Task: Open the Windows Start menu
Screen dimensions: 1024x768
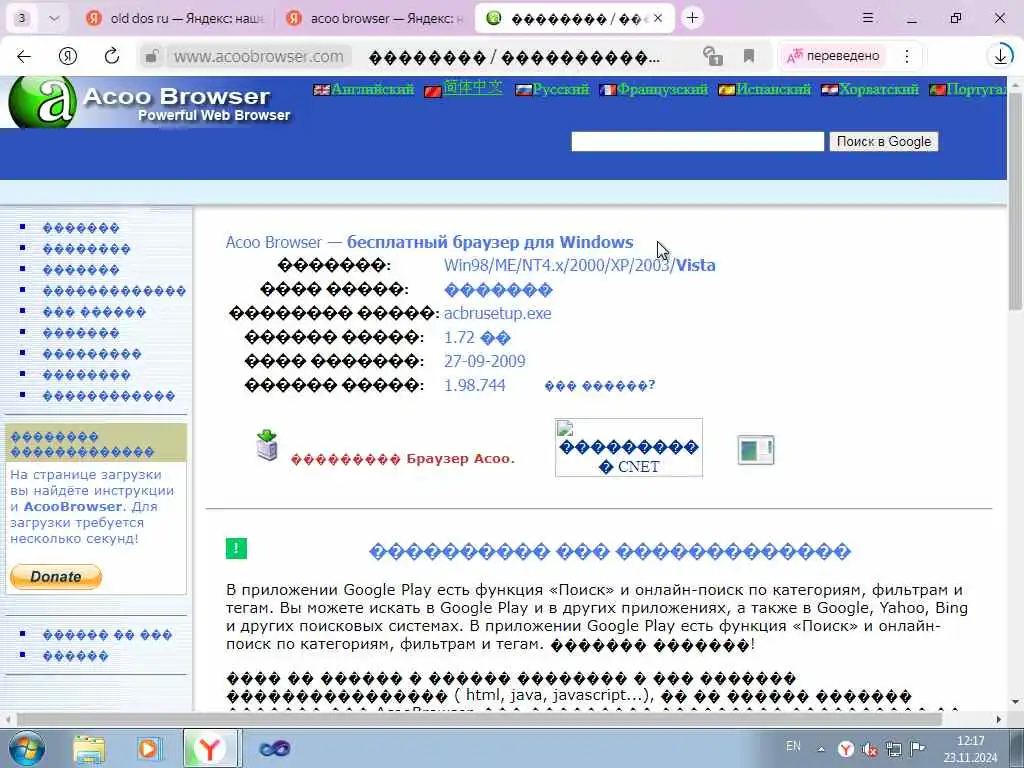Action: pyautogui.click(x=26, y=749)
